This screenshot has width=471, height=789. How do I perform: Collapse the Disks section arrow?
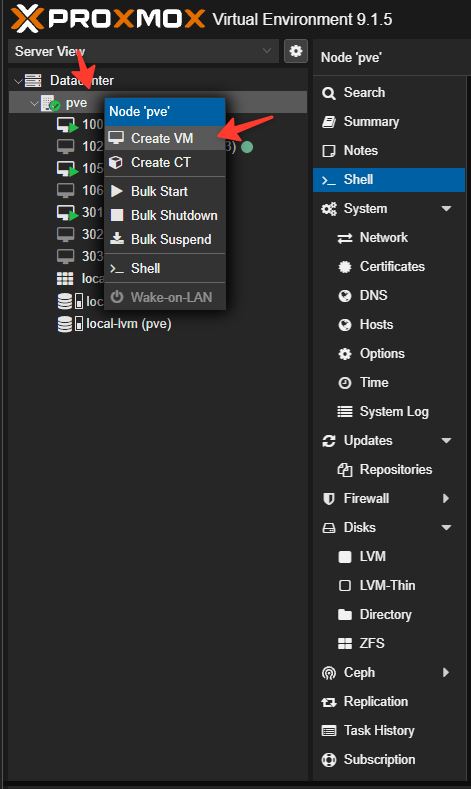click(x=446, y=528)
